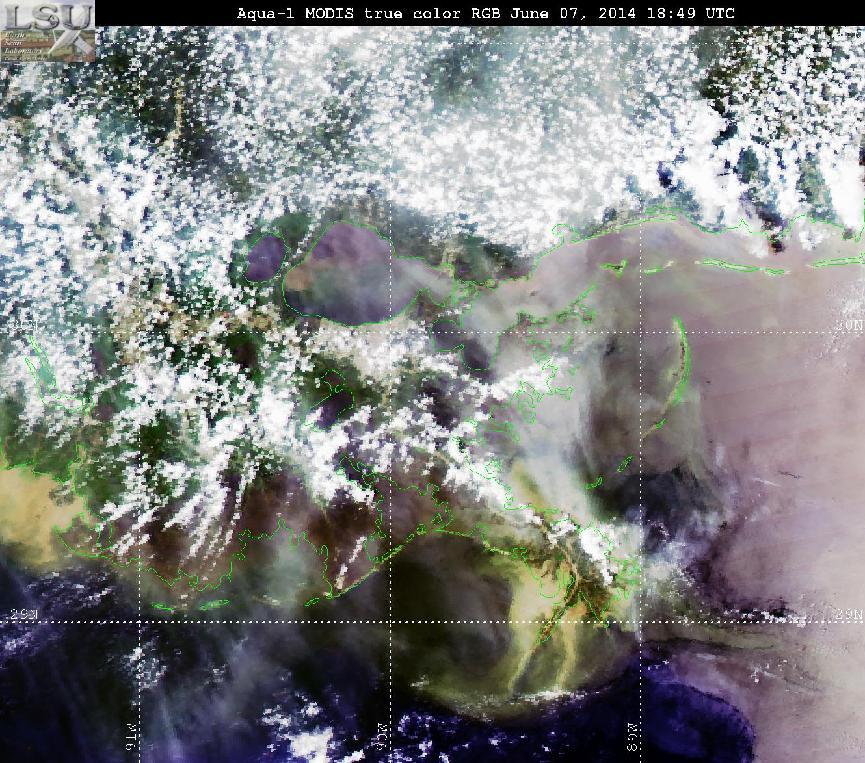Click the 30N label on right edge
This screenshot has height=763, width=865.
tap(848, 326)
